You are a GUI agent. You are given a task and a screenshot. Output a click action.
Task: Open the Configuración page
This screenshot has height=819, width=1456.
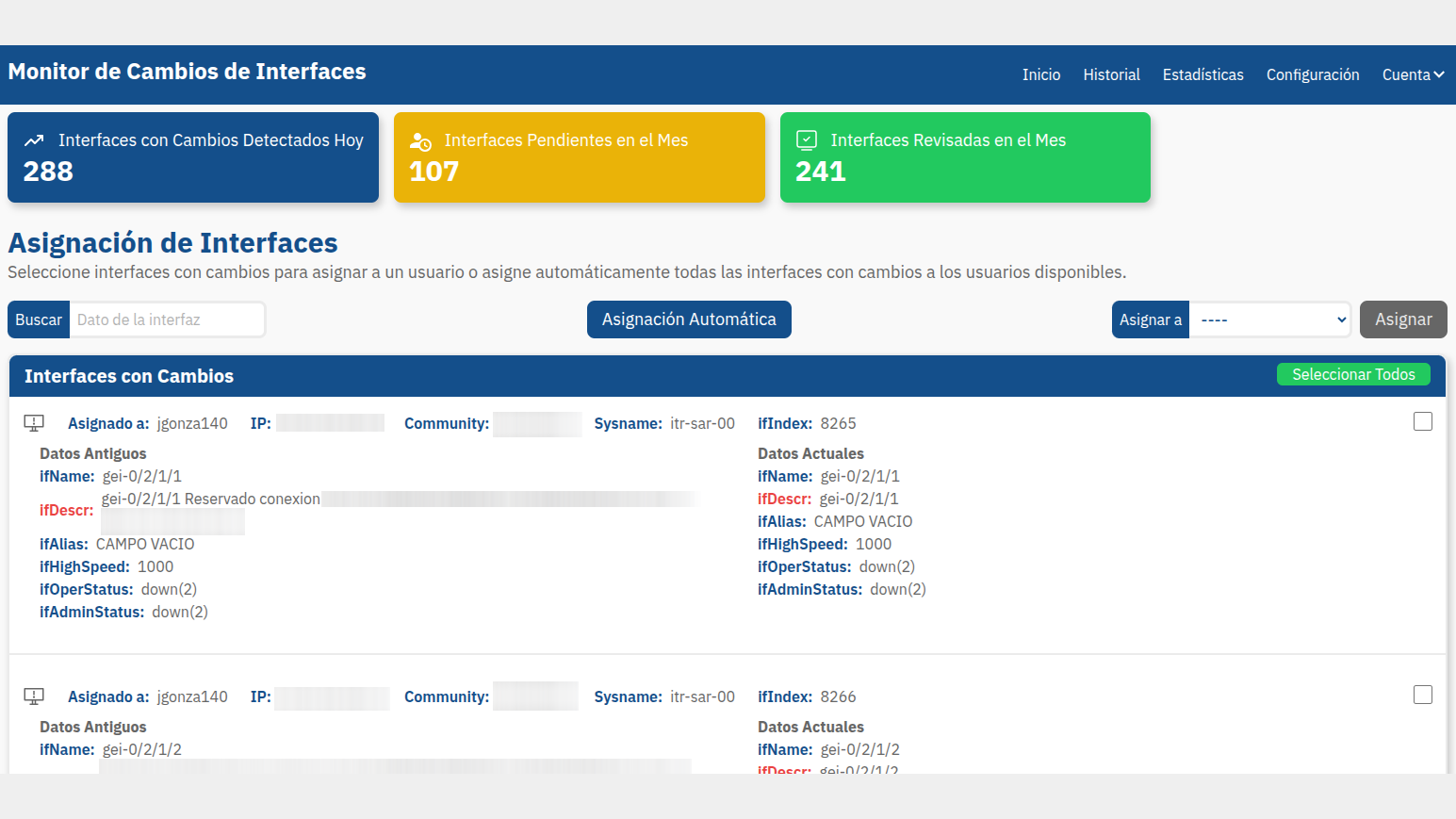pyautogui.click(x=1313, y=74)
